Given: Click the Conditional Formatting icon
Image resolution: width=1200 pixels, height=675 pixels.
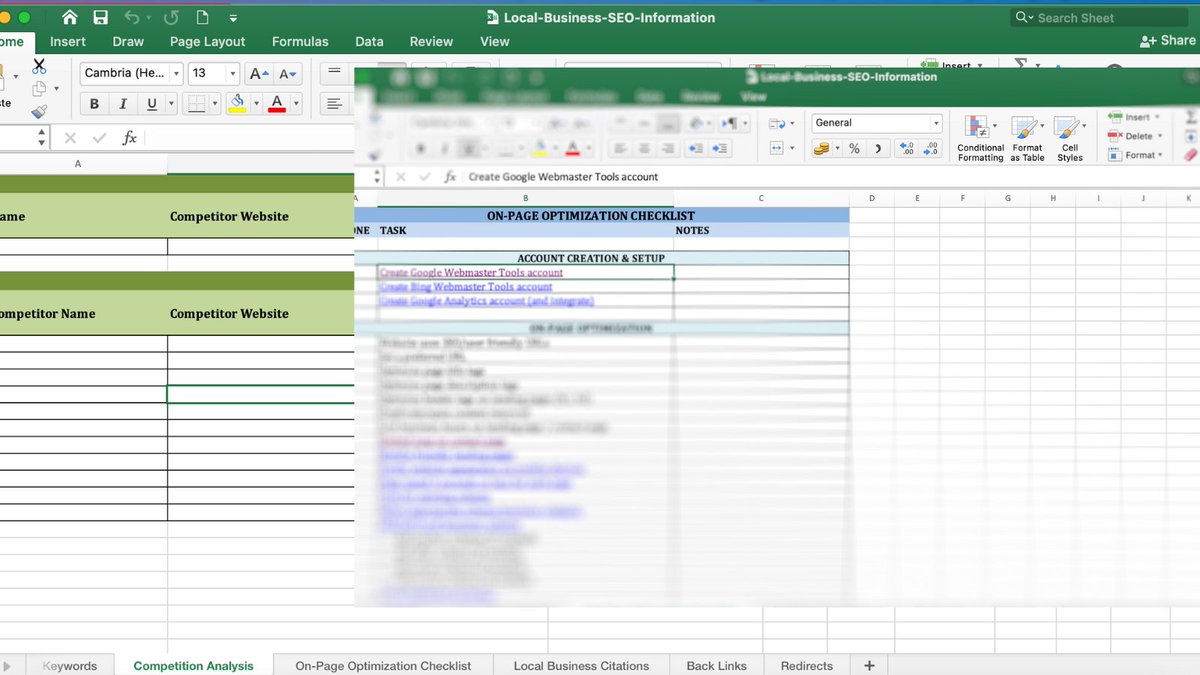Looking at the screenshot, I should coord(977,127).
